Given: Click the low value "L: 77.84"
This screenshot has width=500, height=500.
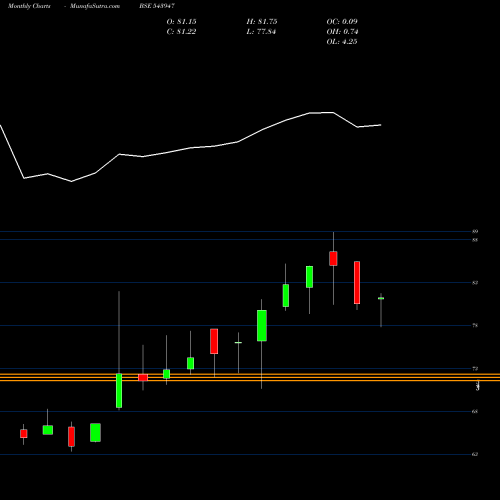Looking at the screenshot, I should (261, 32).
